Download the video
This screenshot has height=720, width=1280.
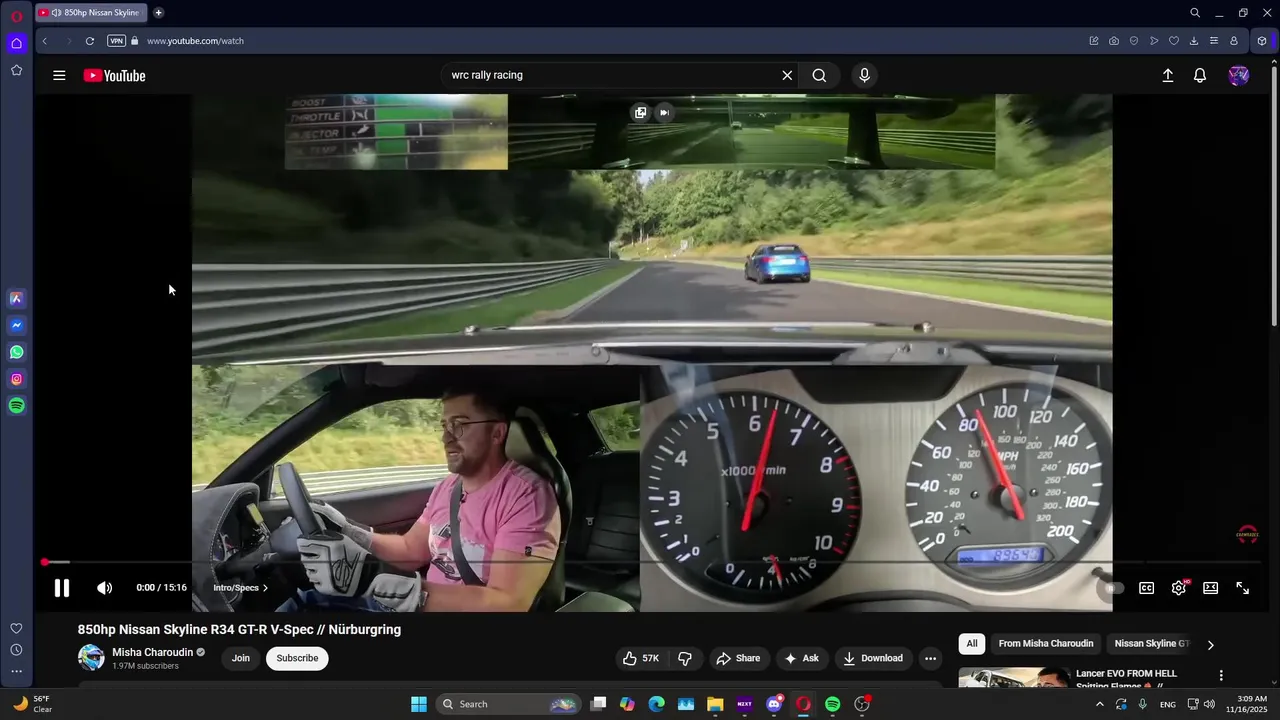[873, 658]
